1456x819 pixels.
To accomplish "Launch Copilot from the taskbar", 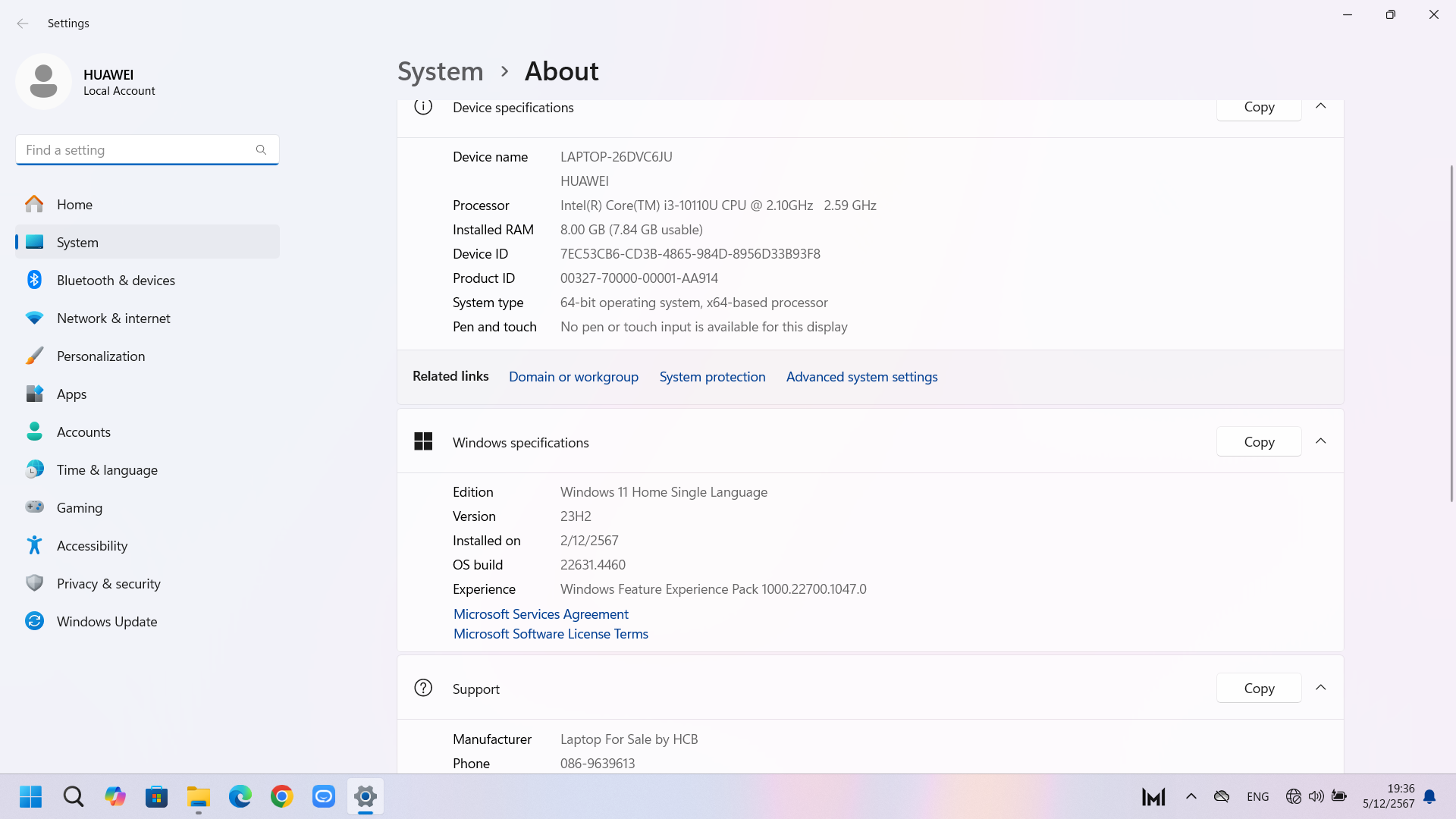I will click(115, 796).
